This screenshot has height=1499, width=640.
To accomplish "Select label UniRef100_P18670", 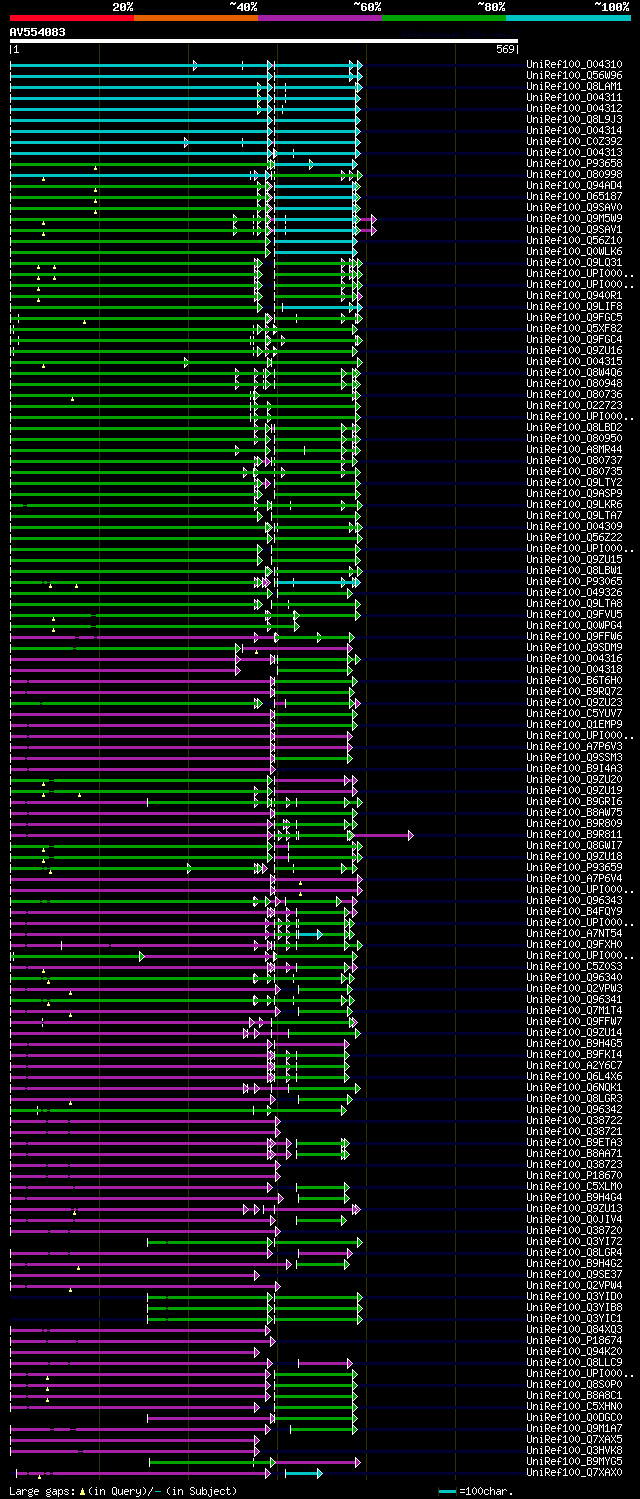I will pyautogui.click(x=574, y=1175).
